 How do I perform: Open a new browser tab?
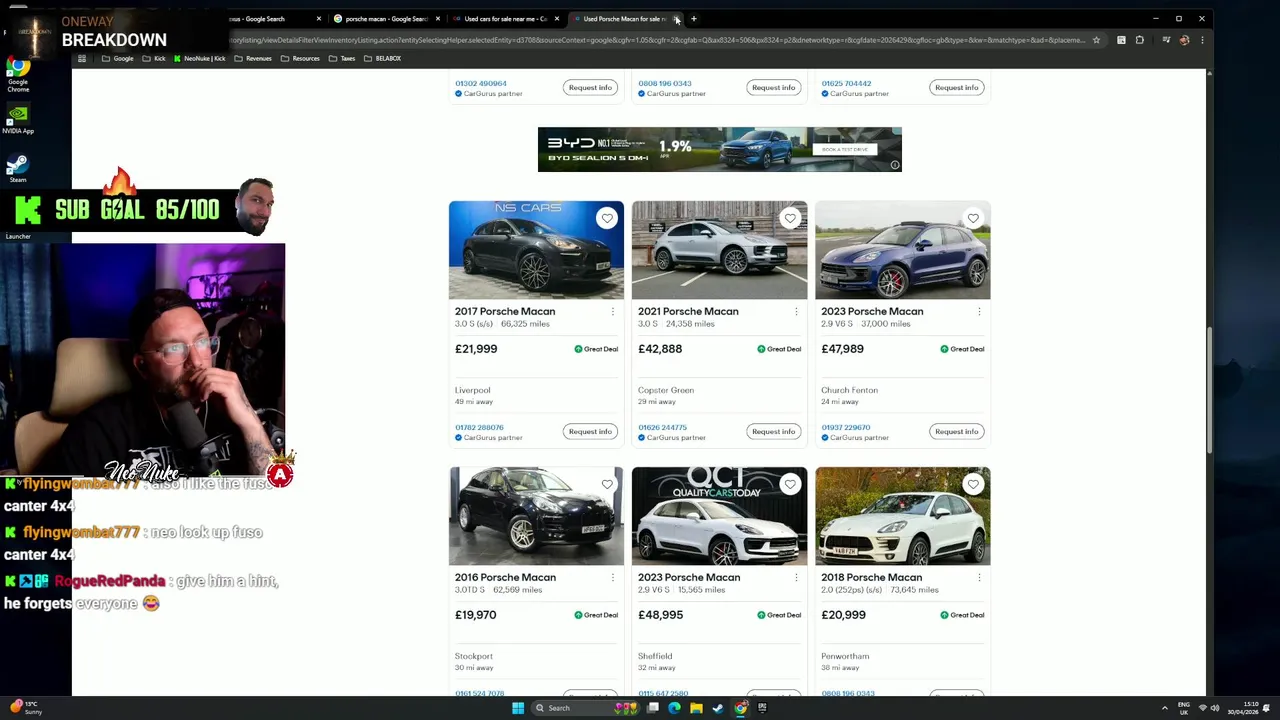pos(694,18)
